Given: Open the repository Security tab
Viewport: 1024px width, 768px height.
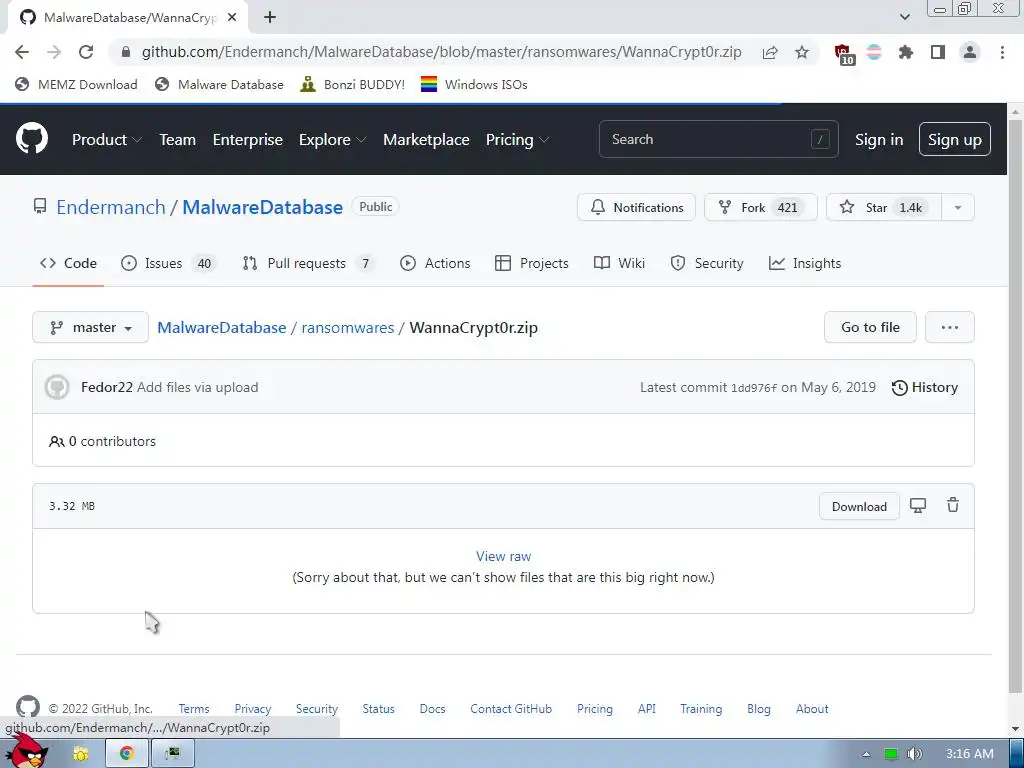Looking at the screenshot, I should click(707, 263).
